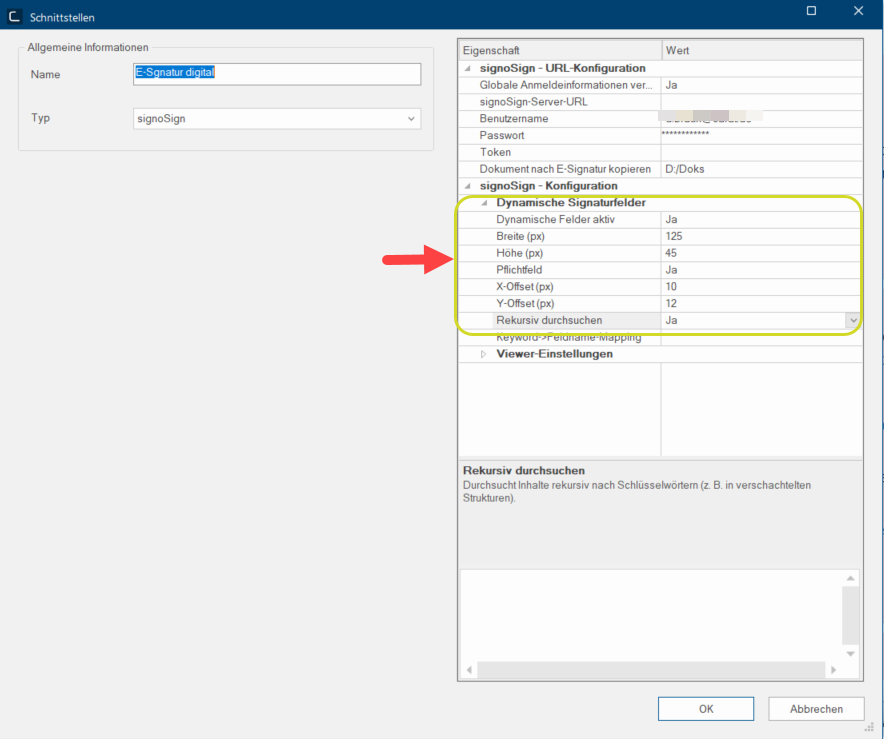The height and width of the screenshot is (739, 884).
Task: Maximize the Schnittstellen dialog window
Action: click(x=811, y=12)
